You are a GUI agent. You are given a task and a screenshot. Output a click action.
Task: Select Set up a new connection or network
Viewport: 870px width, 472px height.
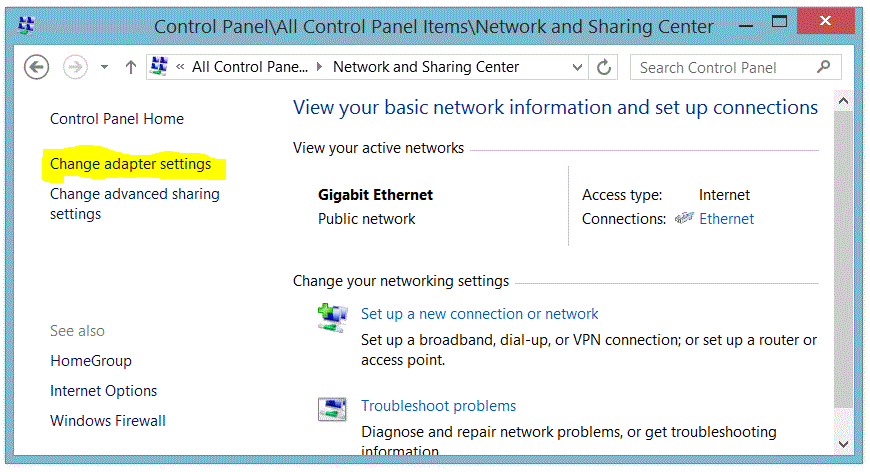(x=479, y=314)
